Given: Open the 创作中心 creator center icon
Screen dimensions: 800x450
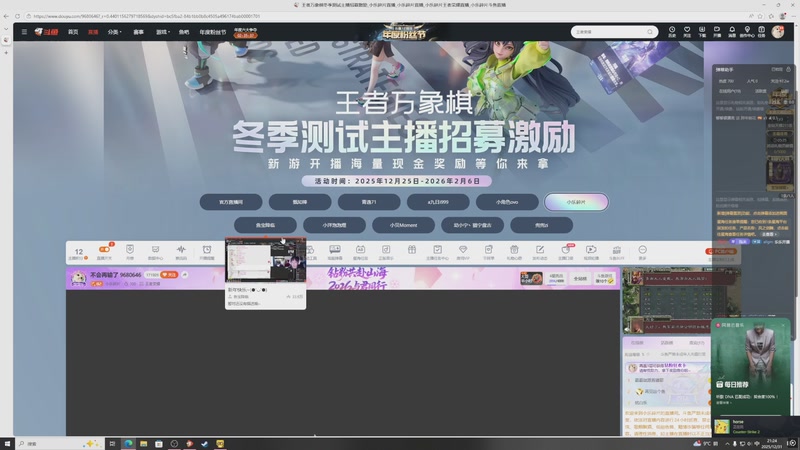Looking at the screenshot, I should (747, 32).
